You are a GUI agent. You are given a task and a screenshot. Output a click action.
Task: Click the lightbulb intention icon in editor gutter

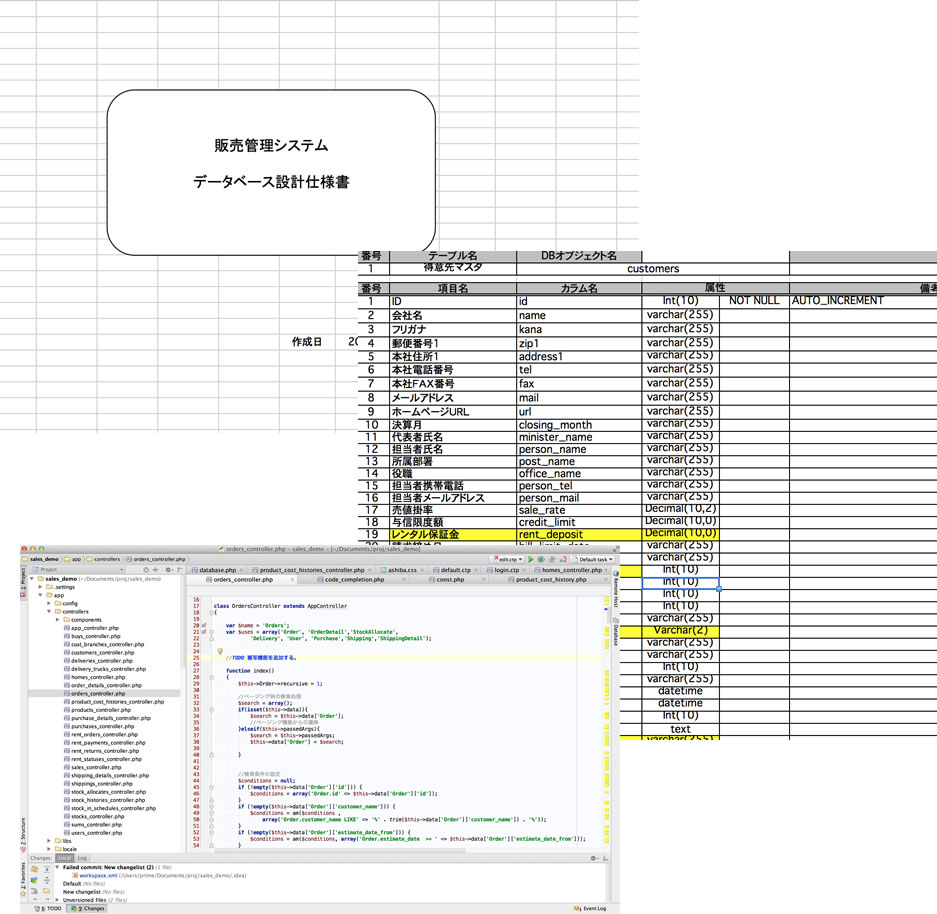tap(219, 651)
